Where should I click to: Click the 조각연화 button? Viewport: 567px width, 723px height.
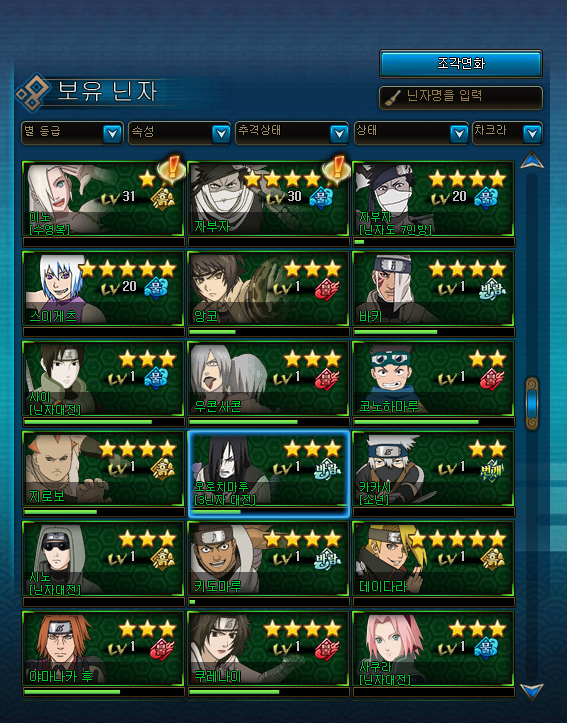click(461, 64)
